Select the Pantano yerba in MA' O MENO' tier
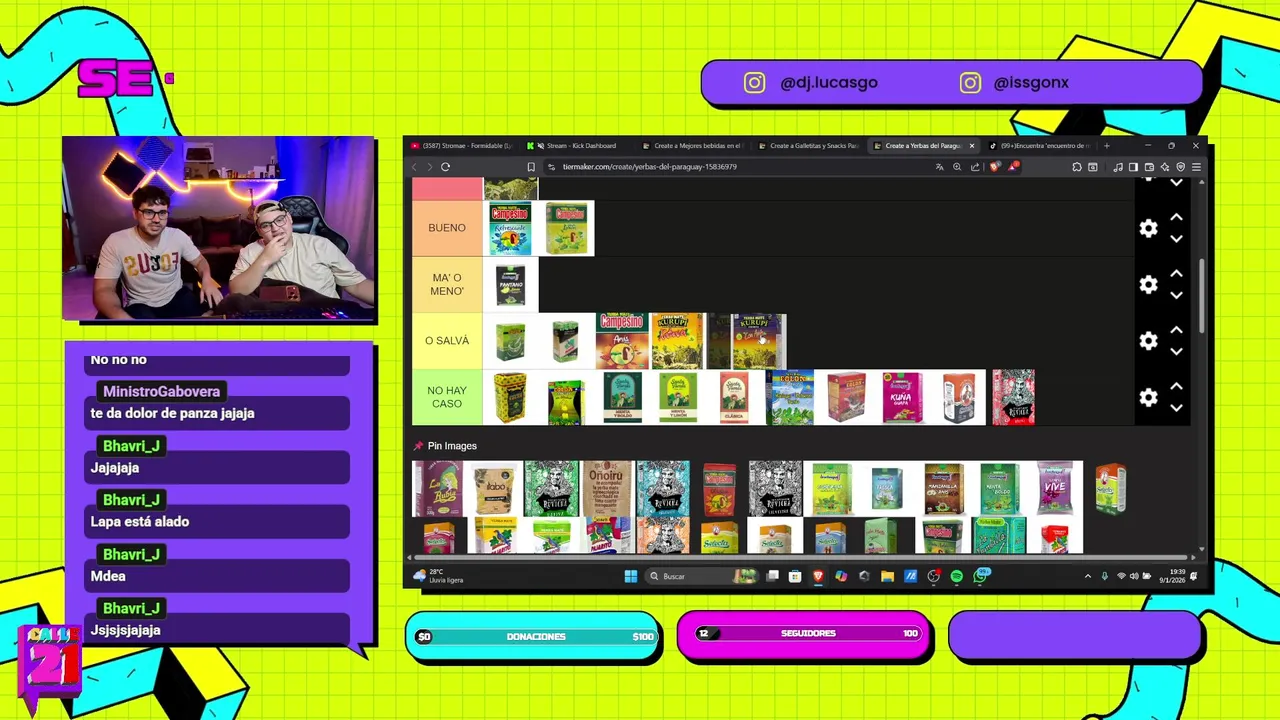The height and width of the screenshot is (720, 1280). tap(511, 284)
